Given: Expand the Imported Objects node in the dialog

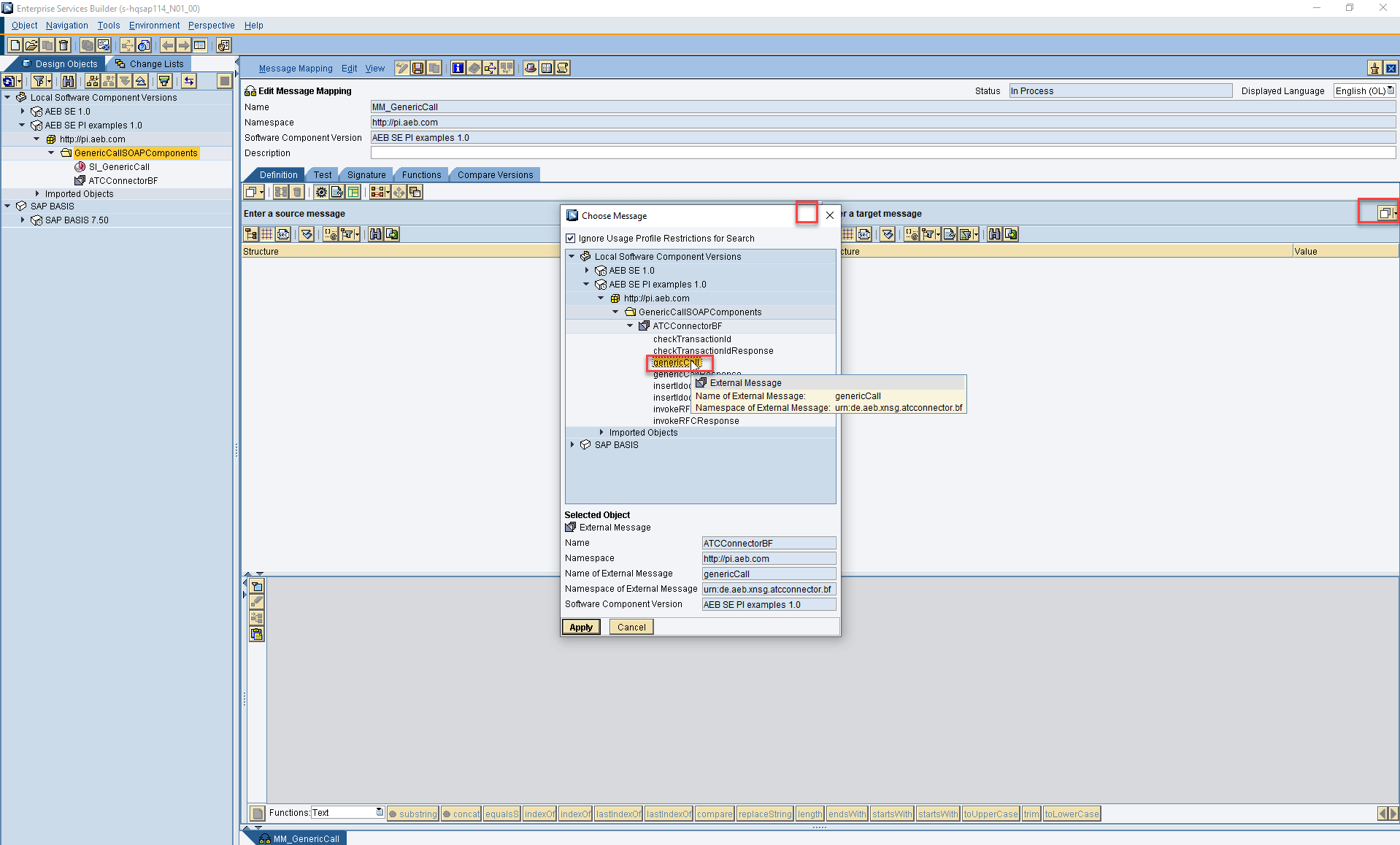Looking at the screenshot, I should click(601, 432).
